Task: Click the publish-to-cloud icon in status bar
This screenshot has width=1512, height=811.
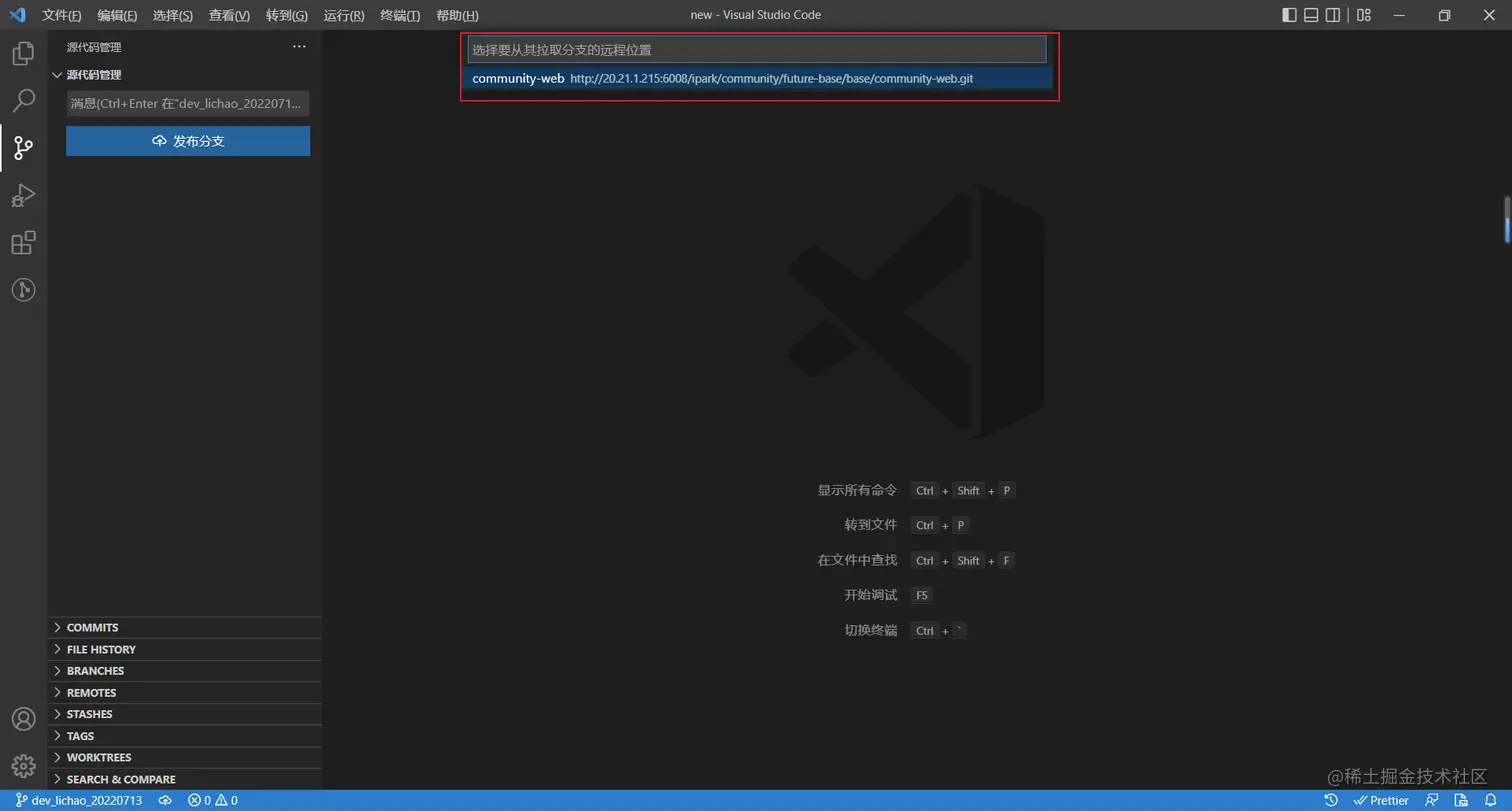Action: [x=166, y=800]
